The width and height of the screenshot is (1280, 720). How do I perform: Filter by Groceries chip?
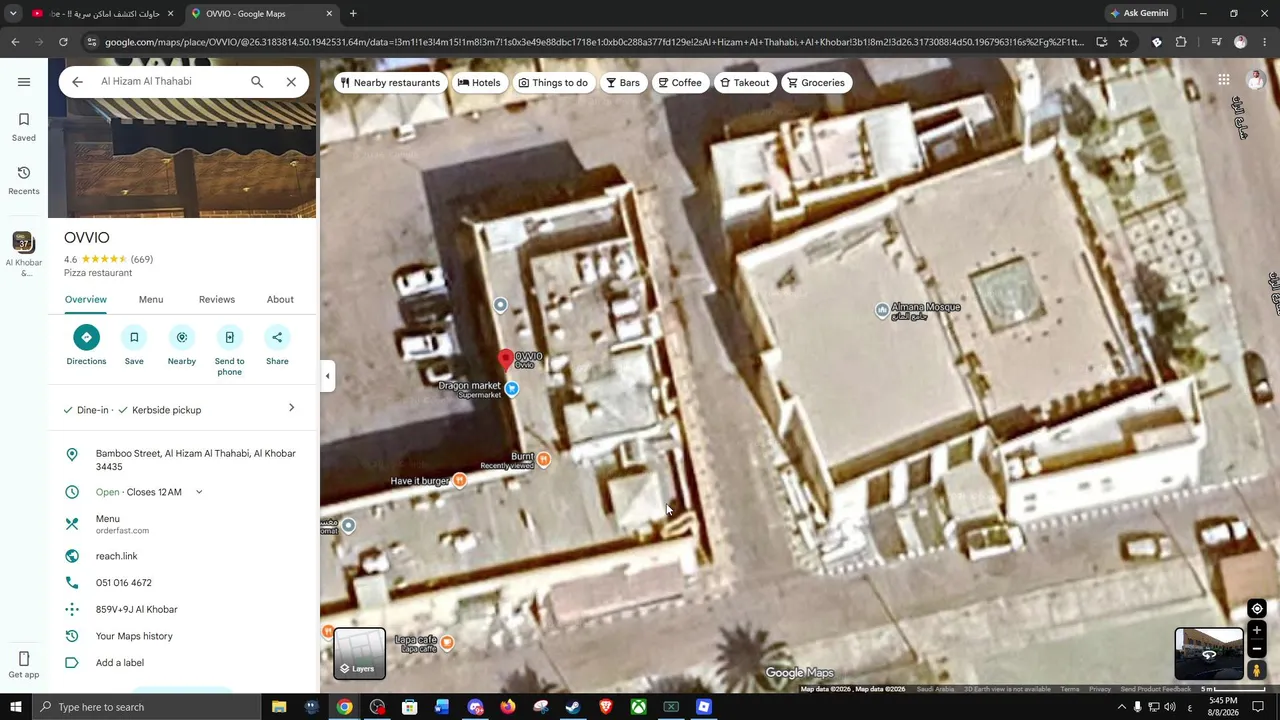pos(816,83)
